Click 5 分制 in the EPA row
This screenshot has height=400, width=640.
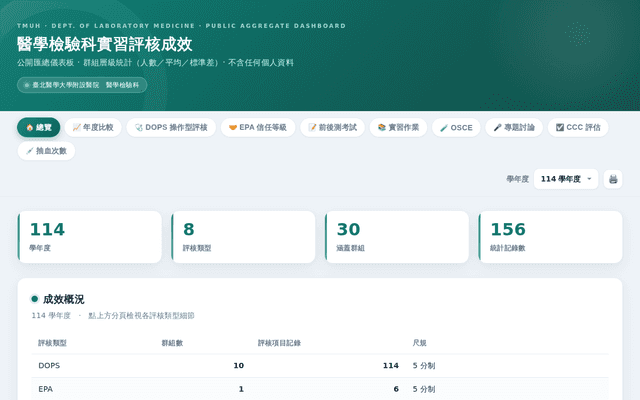pos(424,389)
